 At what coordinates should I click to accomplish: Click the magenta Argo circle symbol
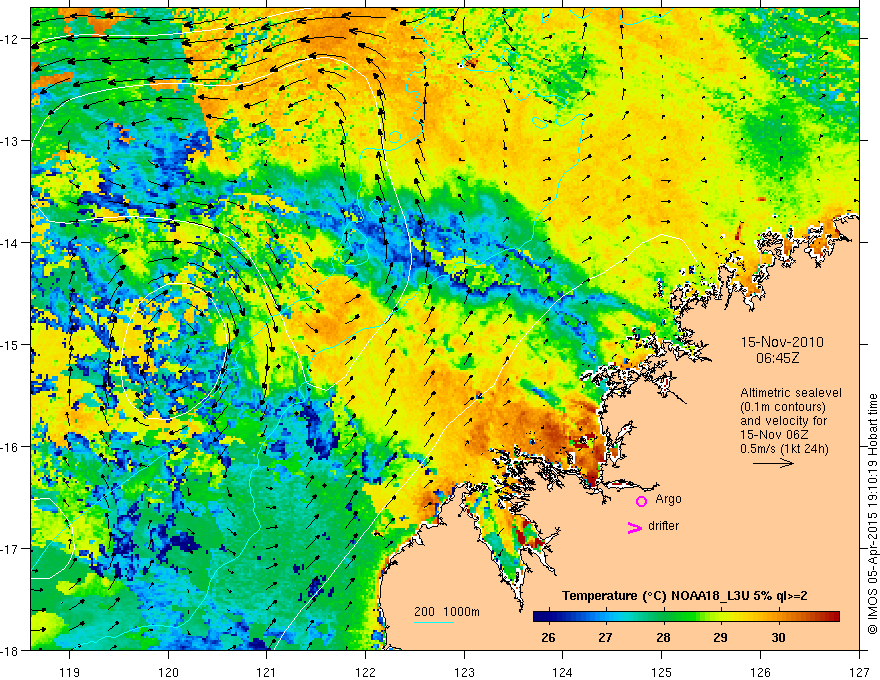[x=641, y=501]
